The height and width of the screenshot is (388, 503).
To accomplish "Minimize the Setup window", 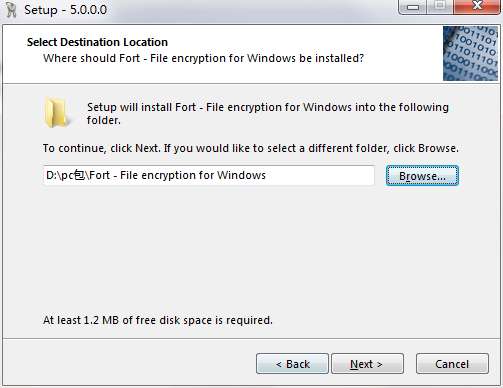I will point(413,7).
